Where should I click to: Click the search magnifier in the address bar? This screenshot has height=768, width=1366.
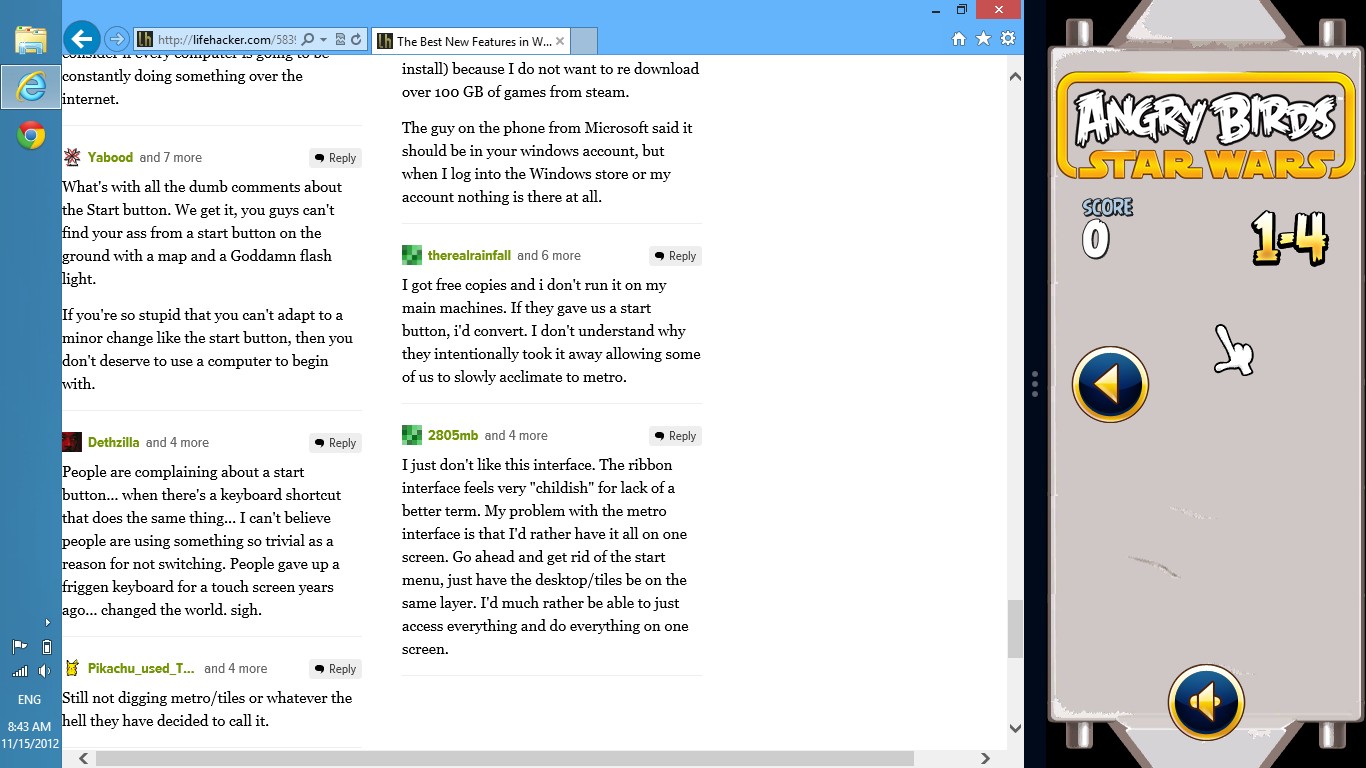308,40
